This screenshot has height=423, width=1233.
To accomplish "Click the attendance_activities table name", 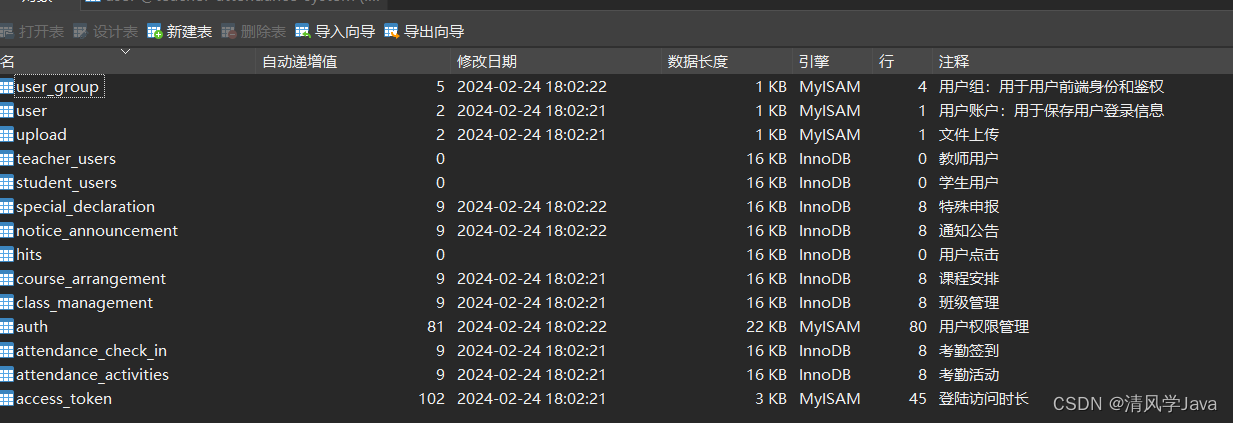I will 92,375.
